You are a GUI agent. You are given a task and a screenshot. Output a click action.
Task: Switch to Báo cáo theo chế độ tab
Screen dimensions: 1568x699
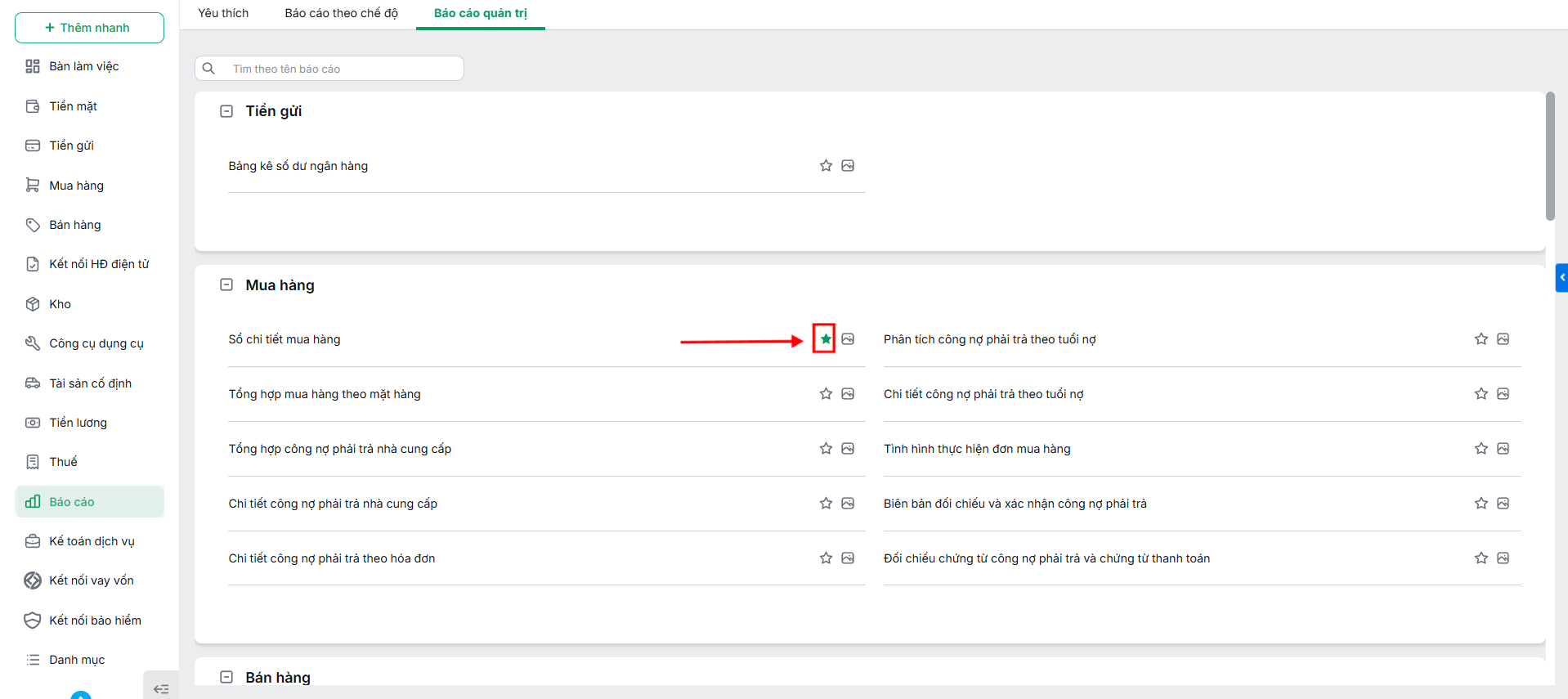pos(342,13)
